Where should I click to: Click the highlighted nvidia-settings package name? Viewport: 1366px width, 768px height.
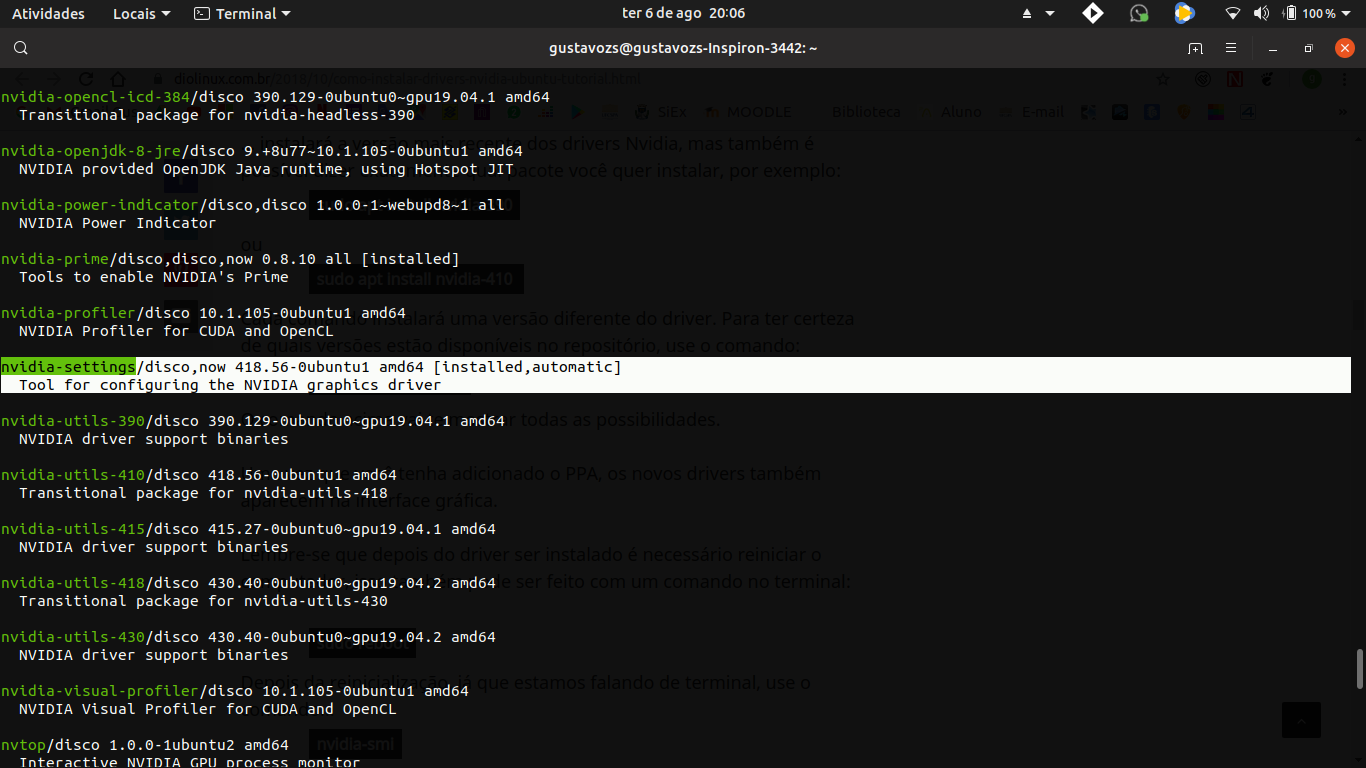click(68, 367)
